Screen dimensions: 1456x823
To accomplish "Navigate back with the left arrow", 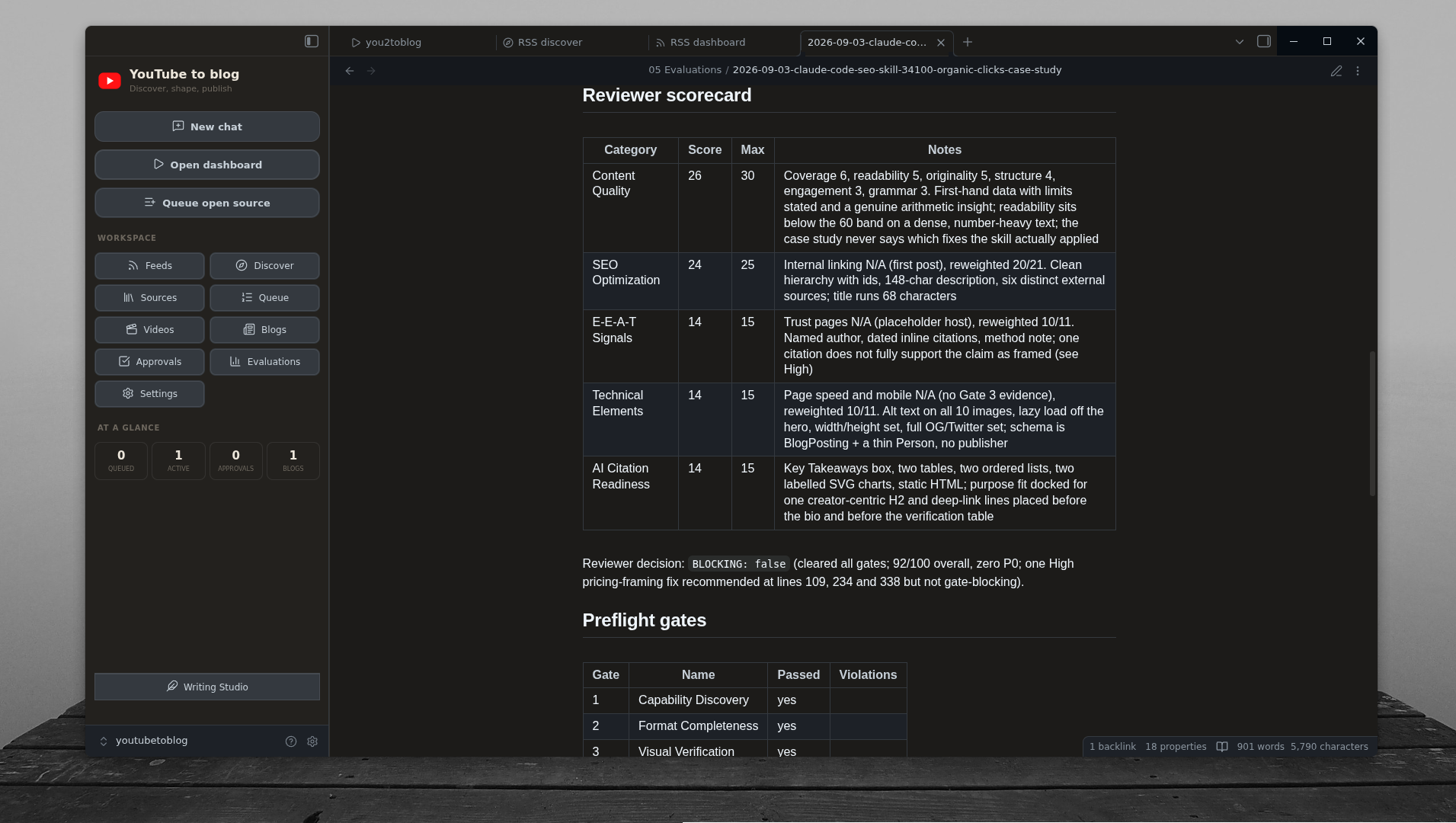I will (x=350, y=71).
